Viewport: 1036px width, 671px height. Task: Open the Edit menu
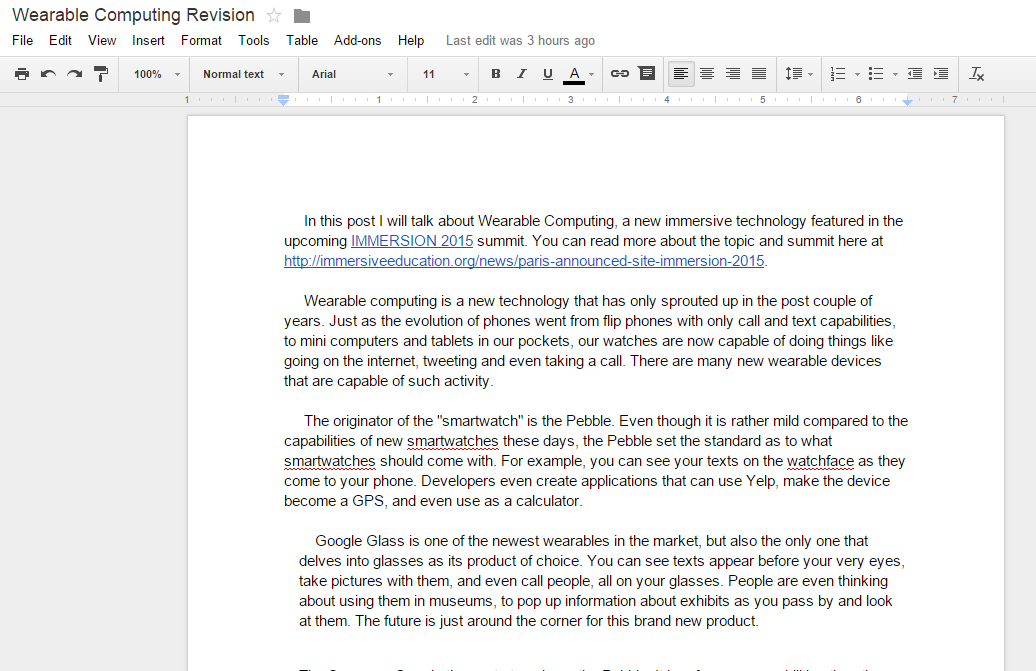tap(60, 40)
